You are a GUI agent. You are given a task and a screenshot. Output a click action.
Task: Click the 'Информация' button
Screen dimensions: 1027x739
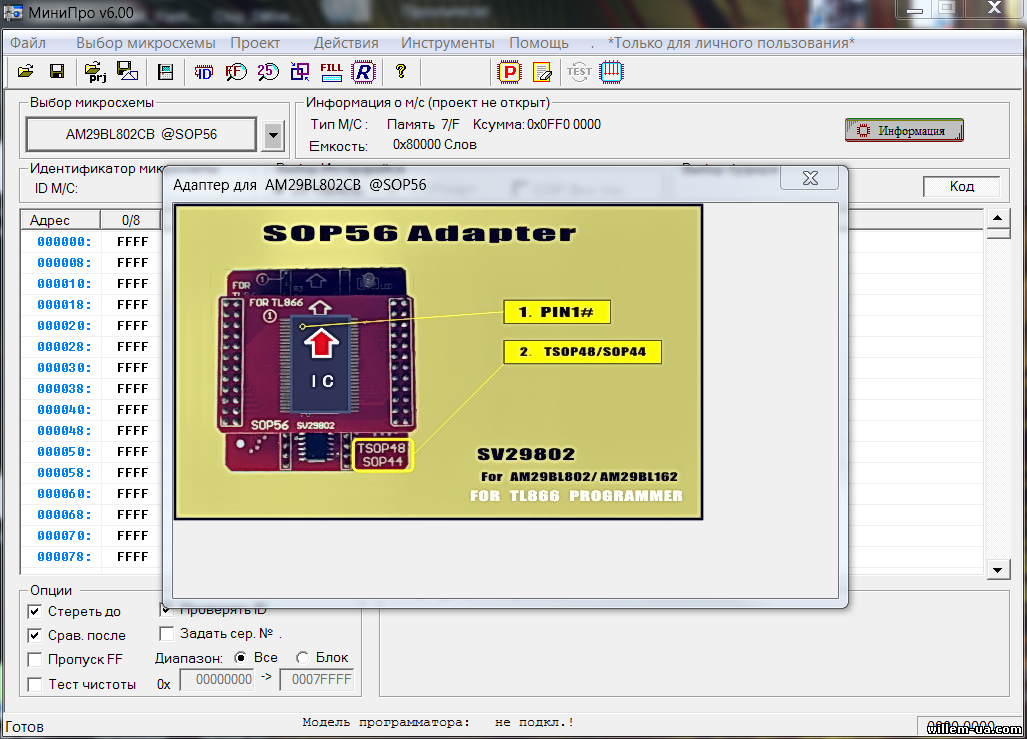pos(904,131)
